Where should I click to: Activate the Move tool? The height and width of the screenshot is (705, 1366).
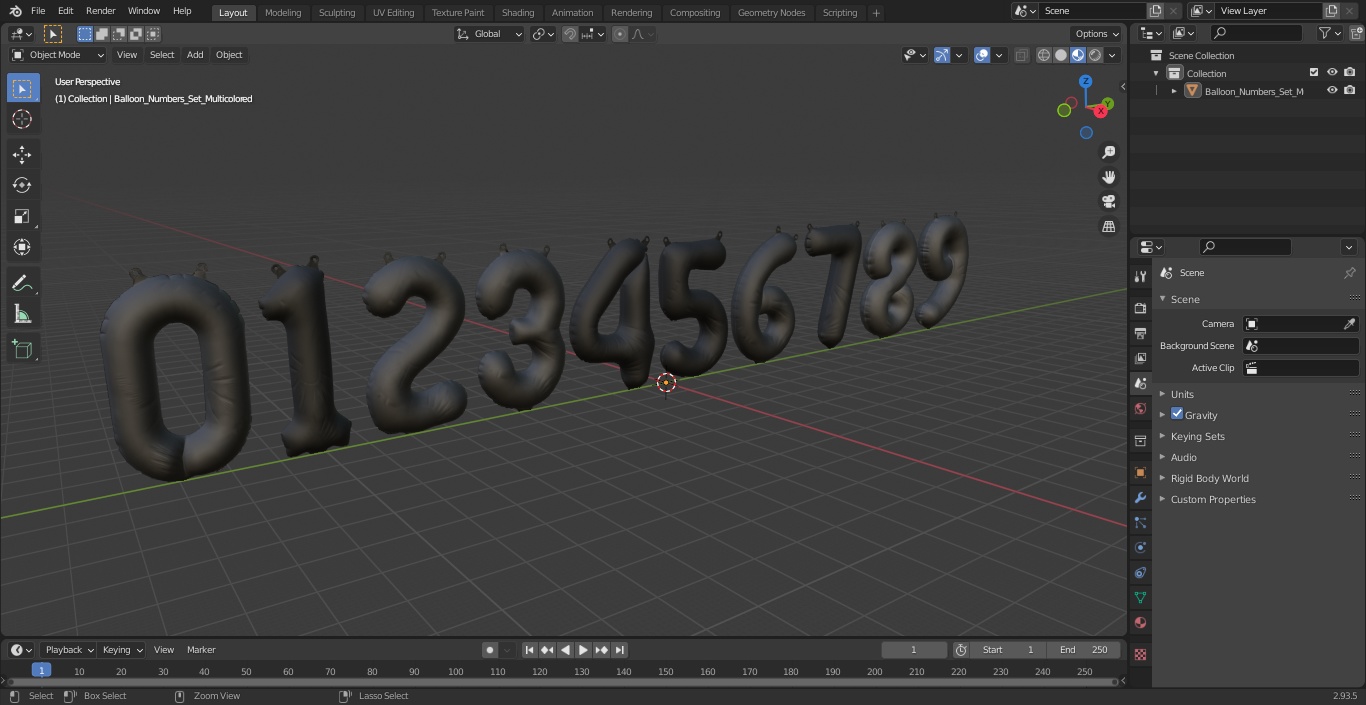click(22, 155)
